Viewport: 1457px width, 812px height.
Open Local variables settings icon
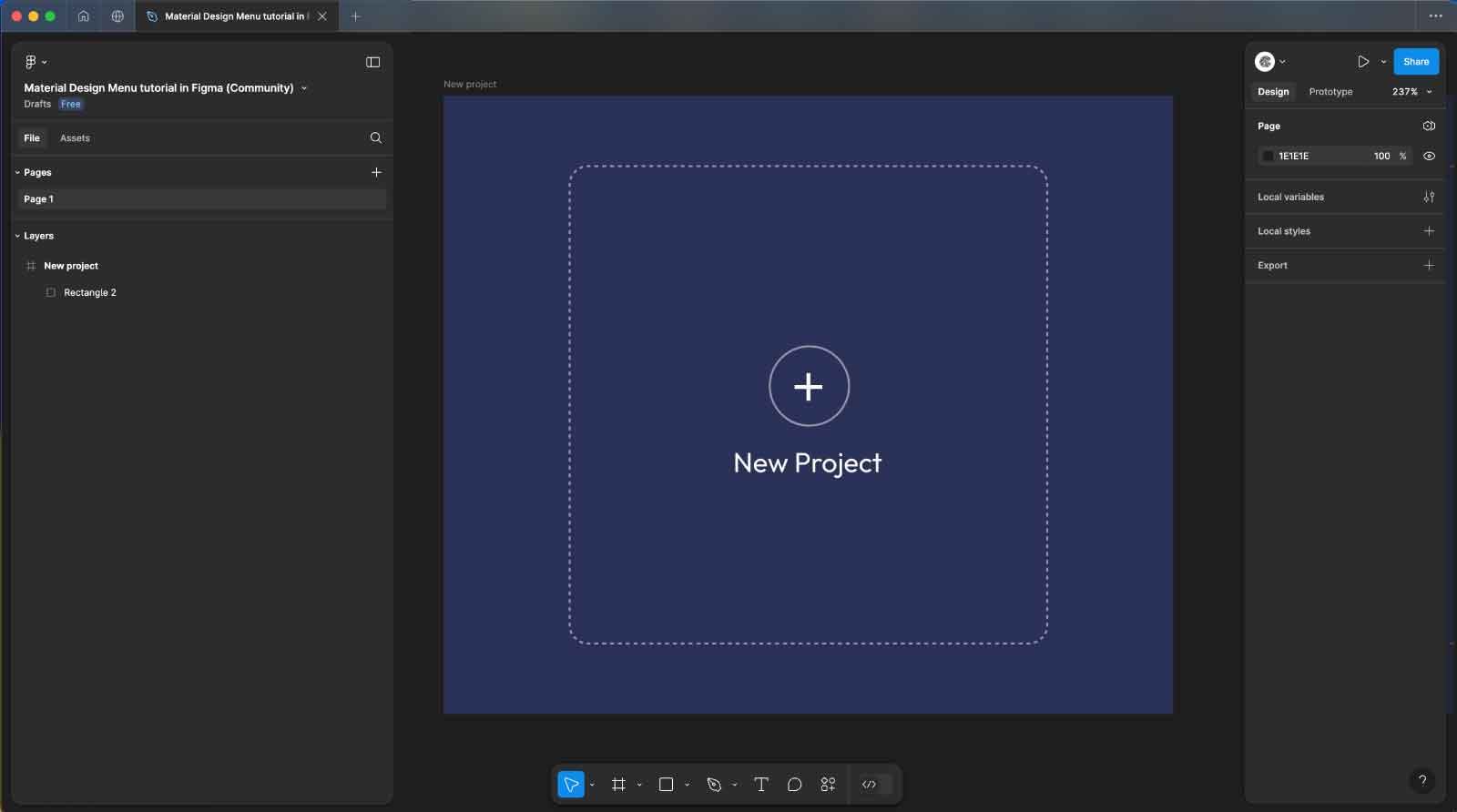click(x=1429, y=197)
